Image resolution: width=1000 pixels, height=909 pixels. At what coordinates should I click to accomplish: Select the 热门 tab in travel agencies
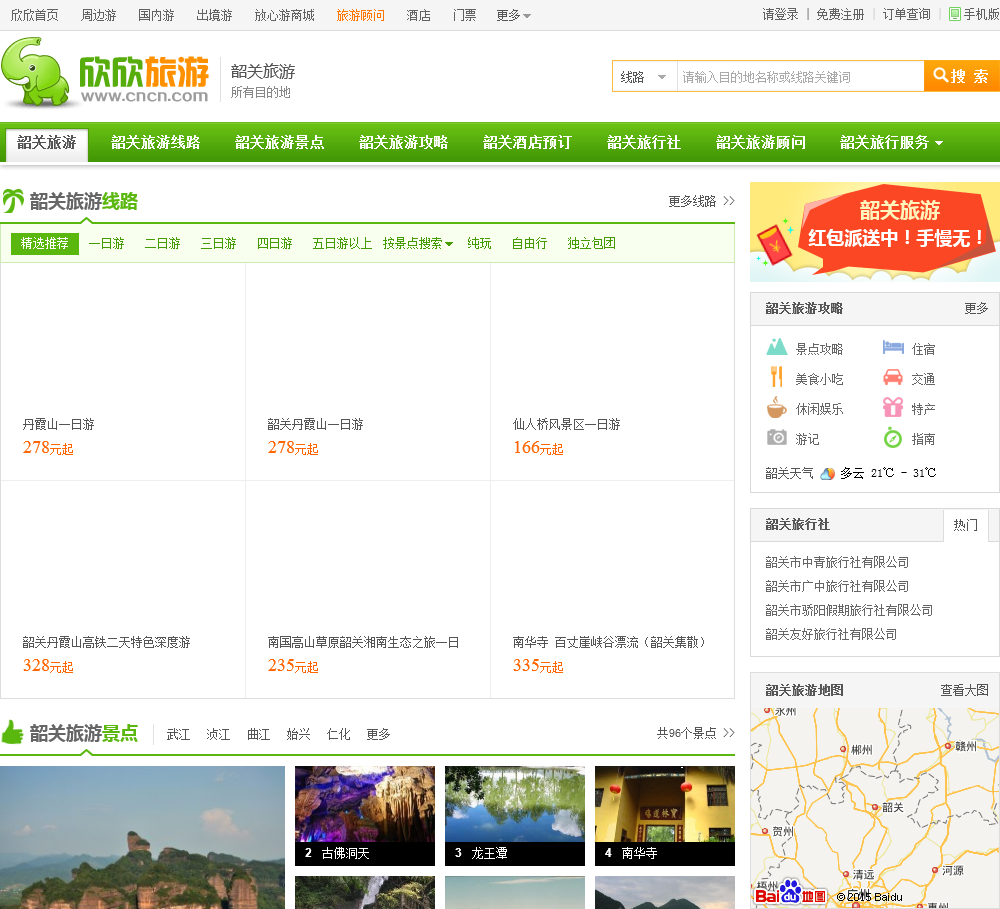pyautogui.click(x=965, y=525)
